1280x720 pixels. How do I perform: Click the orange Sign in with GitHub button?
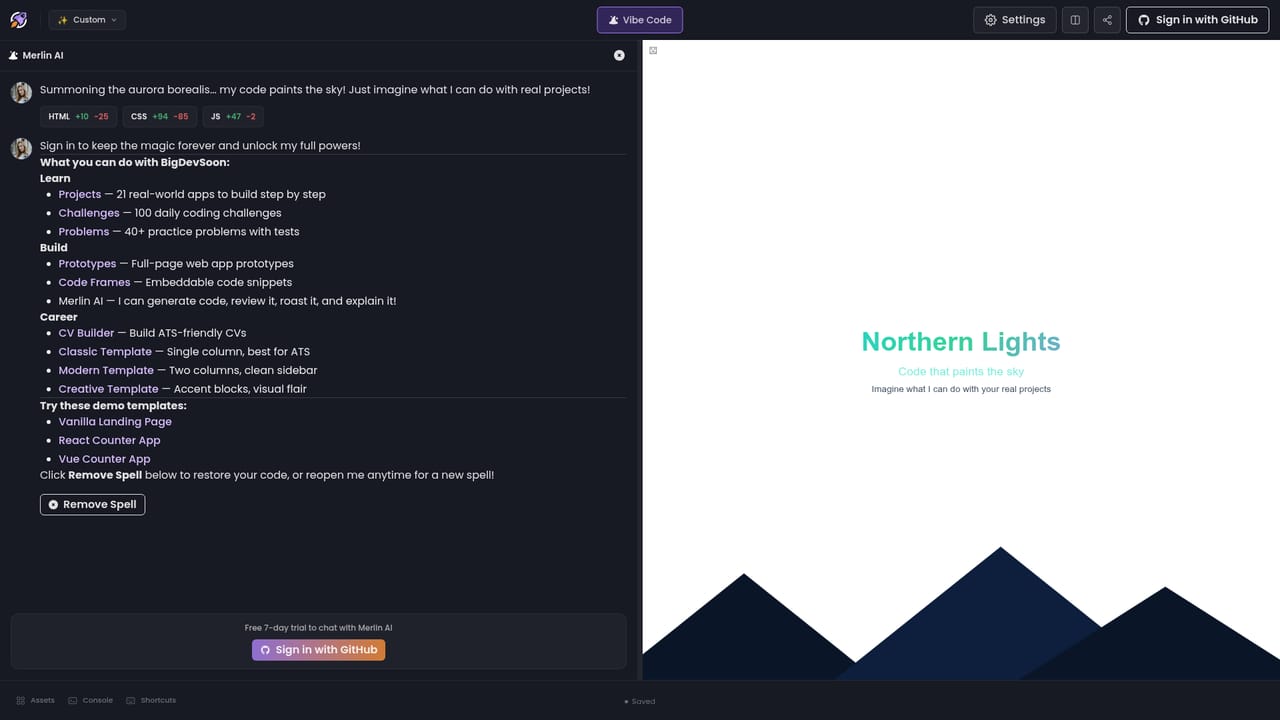tap(318, 650)
